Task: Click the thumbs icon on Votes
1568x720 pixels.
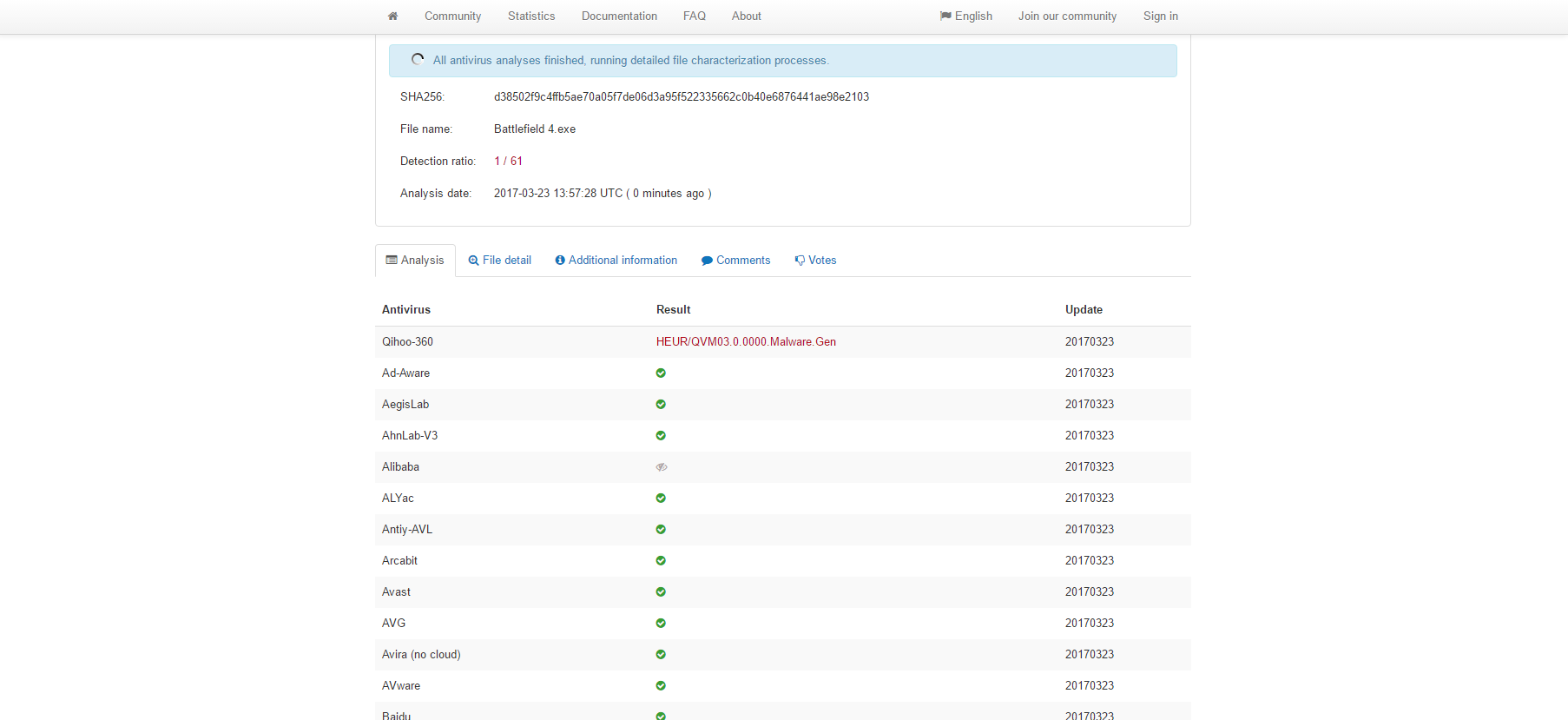Action: tap(800, 261)
